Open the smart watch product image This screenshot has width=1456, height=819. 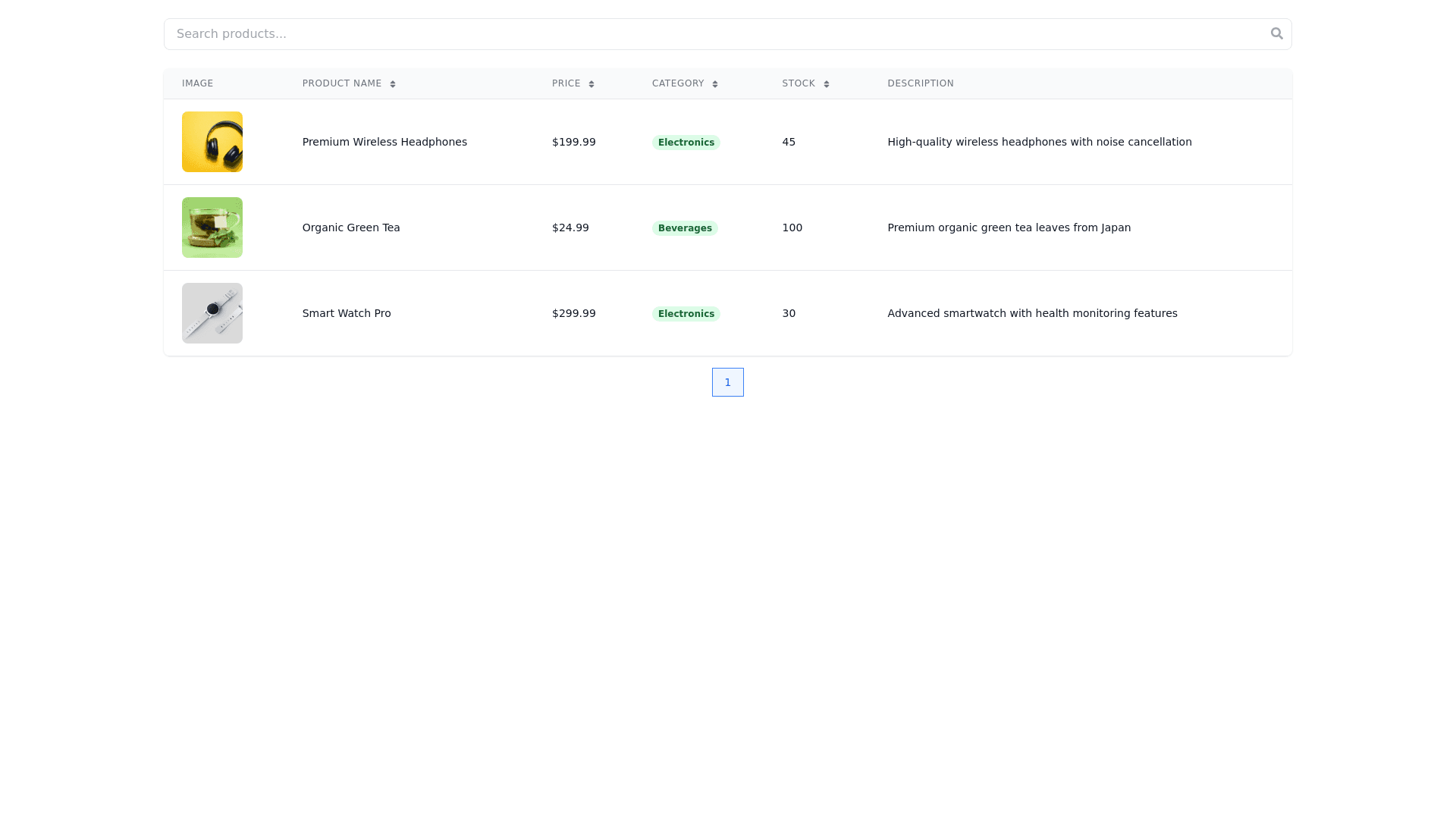click(212, 313)
